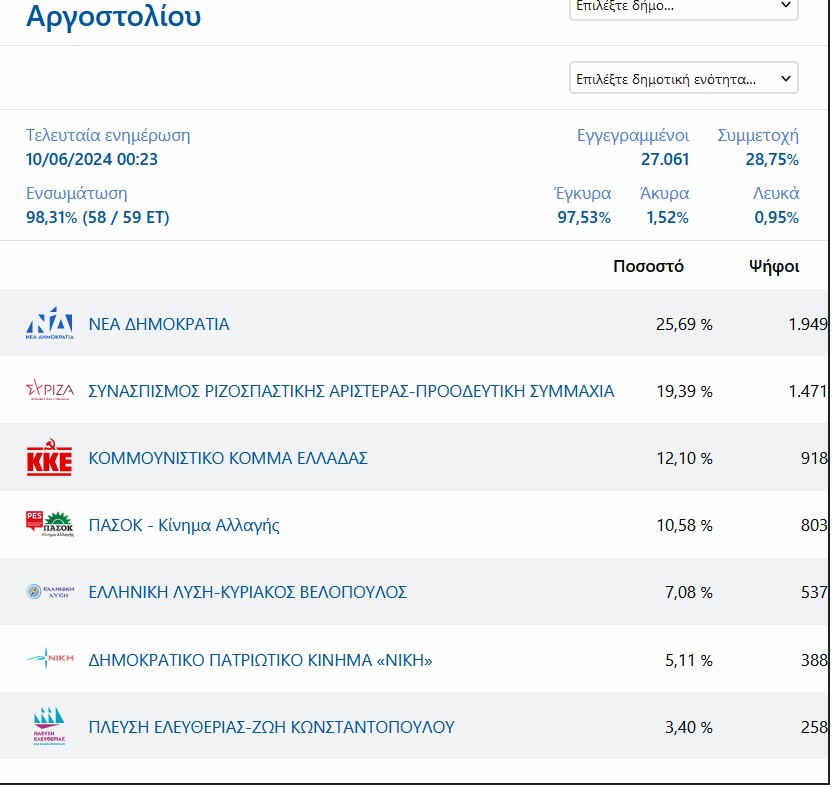Click the ΝΙΚΗ party logo
Screen dimensions: 834x787
(49, 658)
